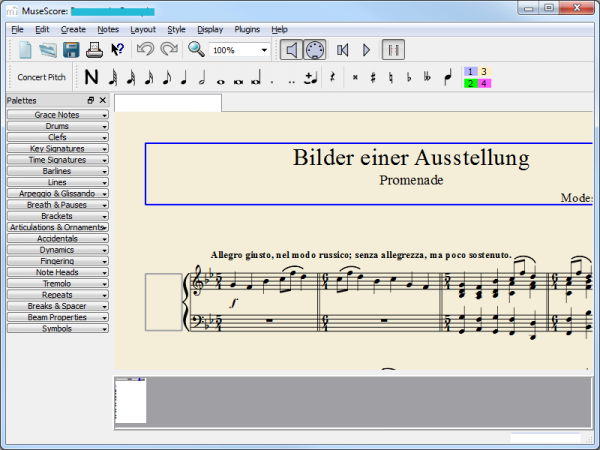The width and height of the screenshot is (600, 450).
Task: Undock the Palettes panel float button
Action: (x=91, y=100)
